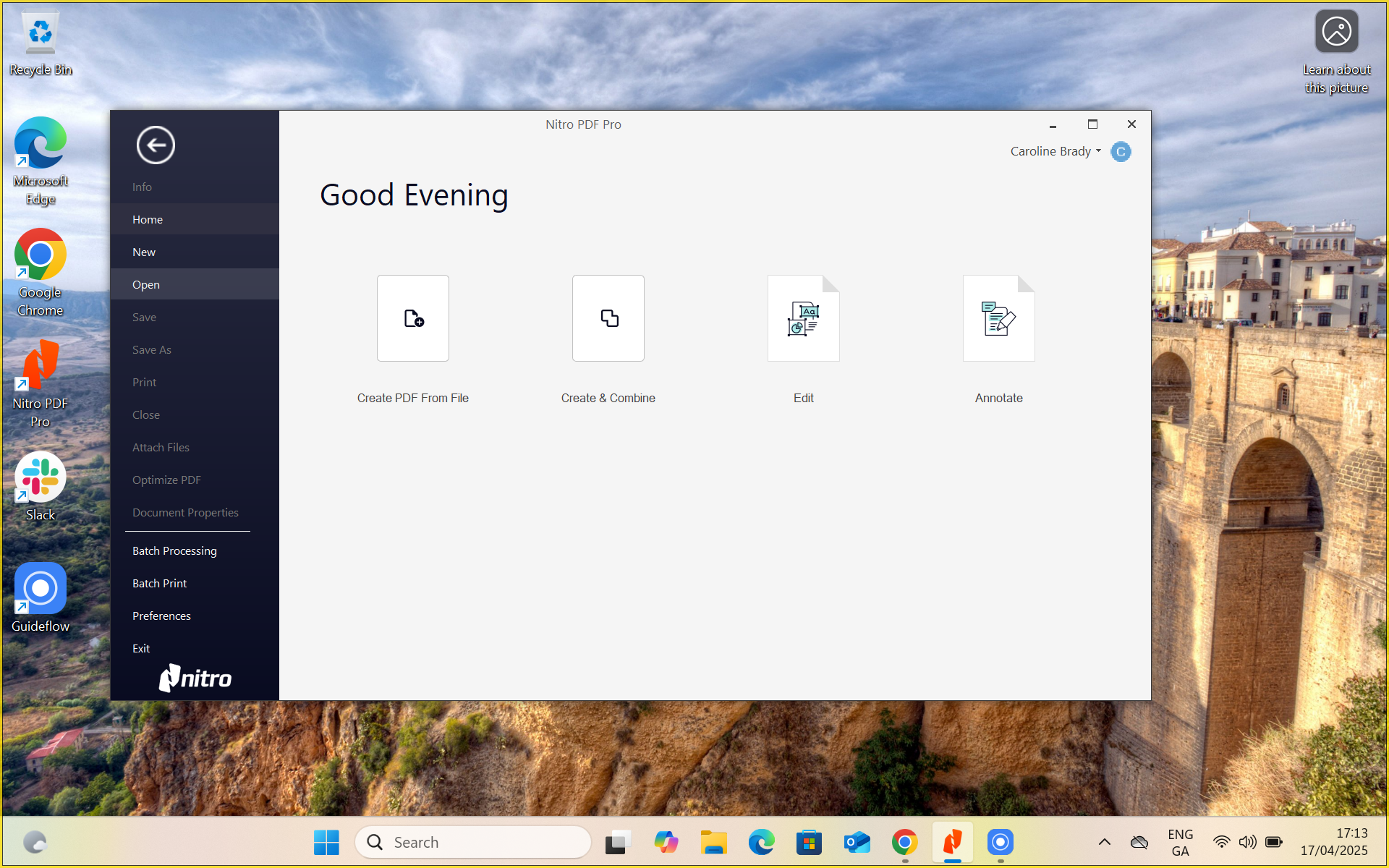Click the battery tray icon
The height and width of the screenshot is (868, 1389).
pyautogui.click(x=1274, y=843)
